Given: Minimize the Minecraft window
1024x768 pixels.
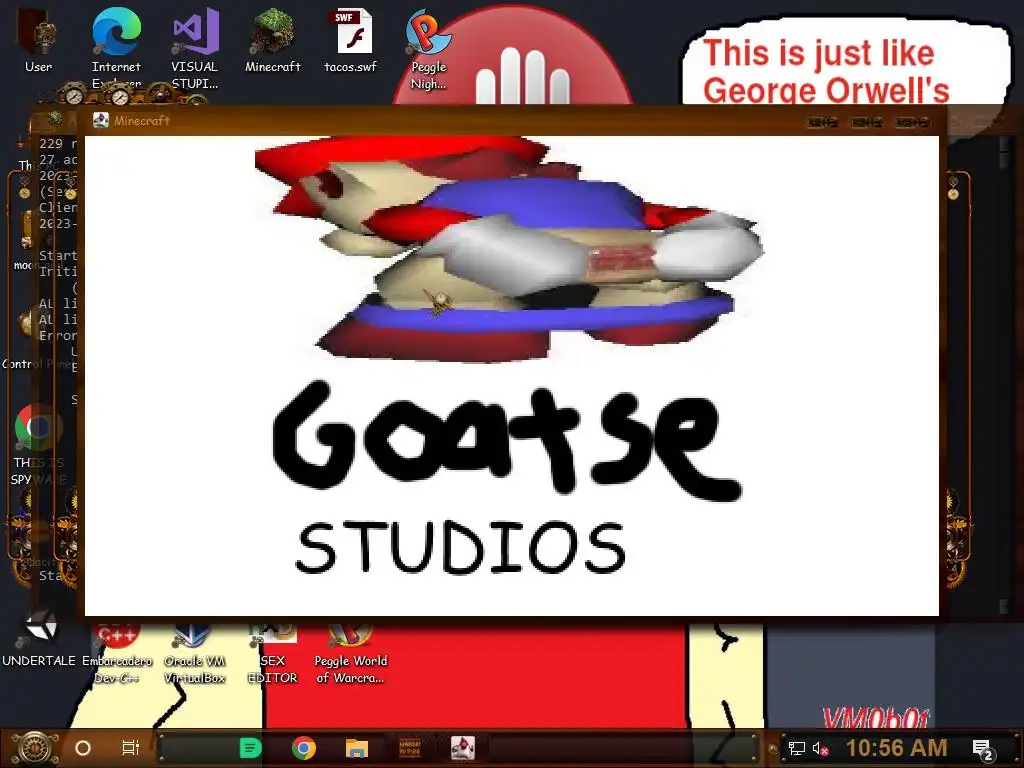Looking at the screenshot, I should click(x=823, y=122).
